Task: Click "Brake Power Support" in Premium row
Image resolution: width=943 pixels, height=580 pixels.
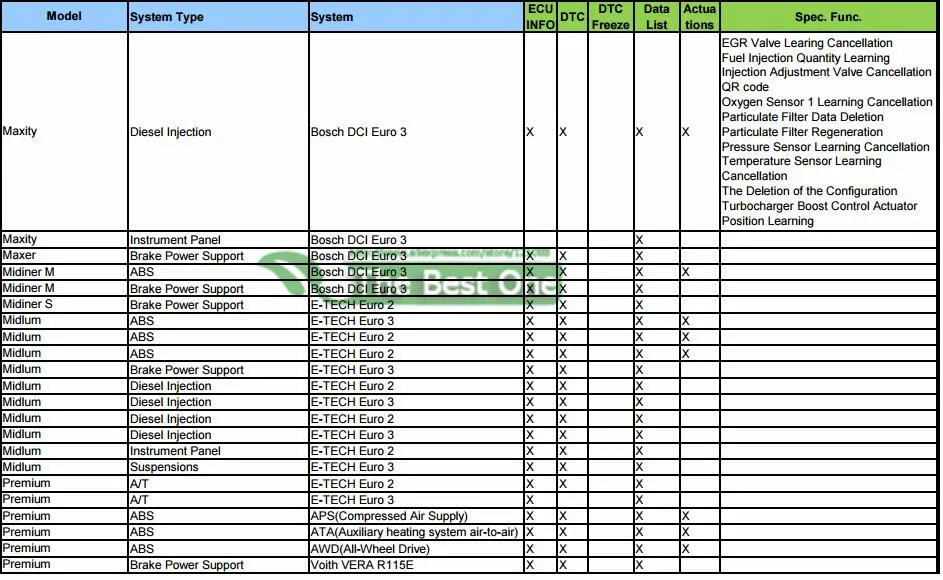Action: [x=186, y=565]
